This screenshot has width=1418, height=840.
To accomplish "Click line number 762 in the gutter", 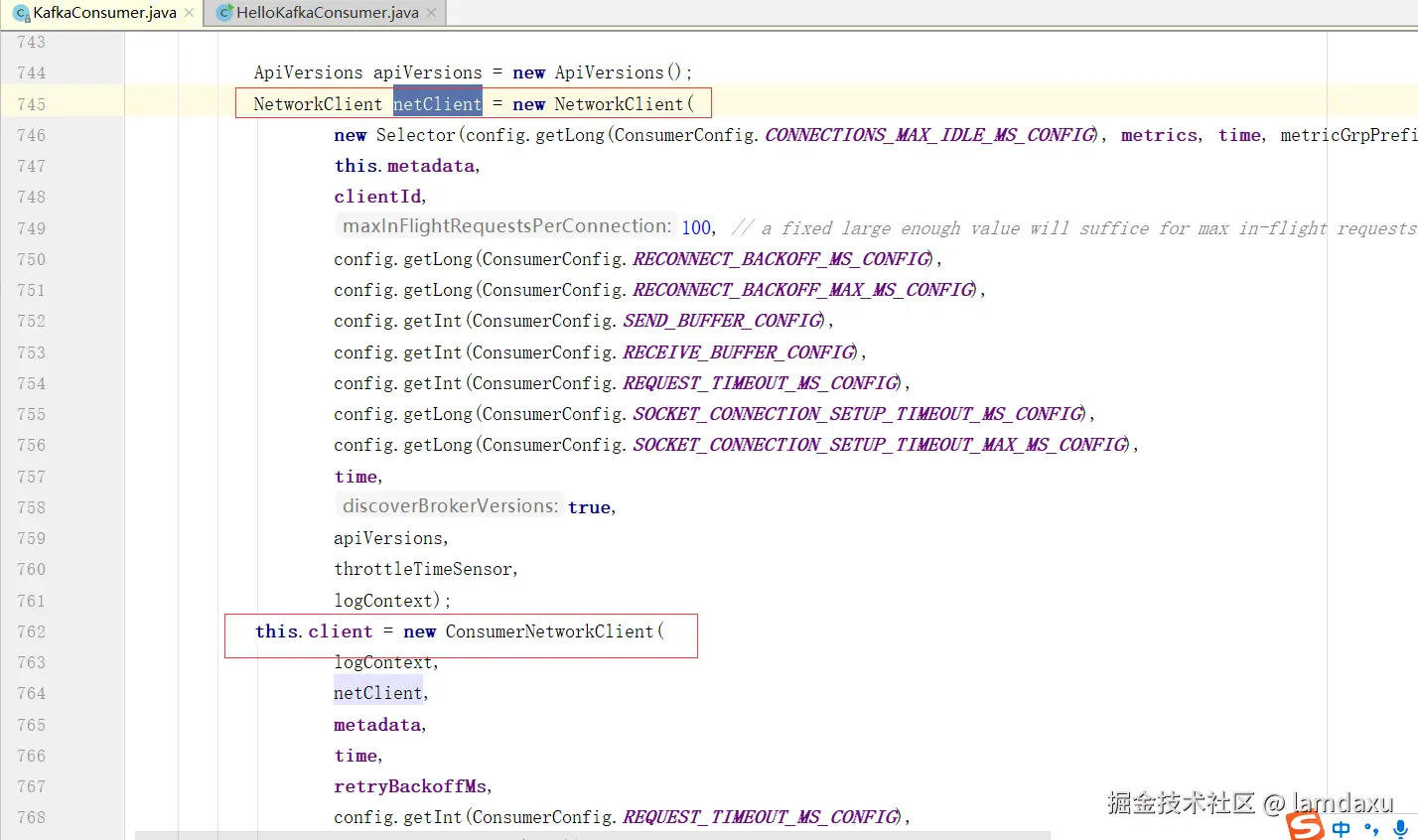I will click(31, 631).
